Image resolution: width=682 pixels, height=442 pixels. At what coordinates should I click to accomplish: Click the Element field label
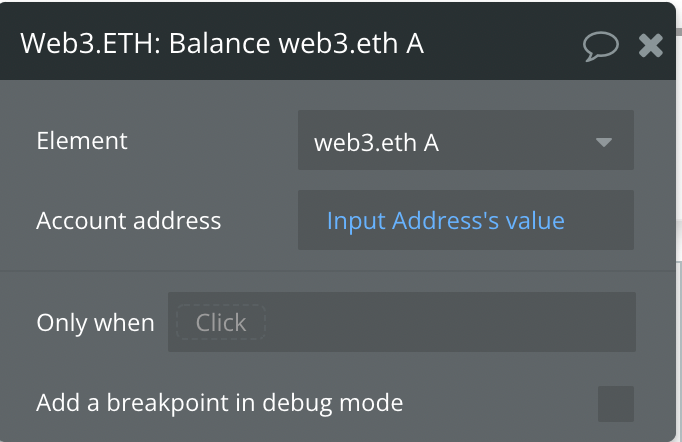(x=82, y=141)
